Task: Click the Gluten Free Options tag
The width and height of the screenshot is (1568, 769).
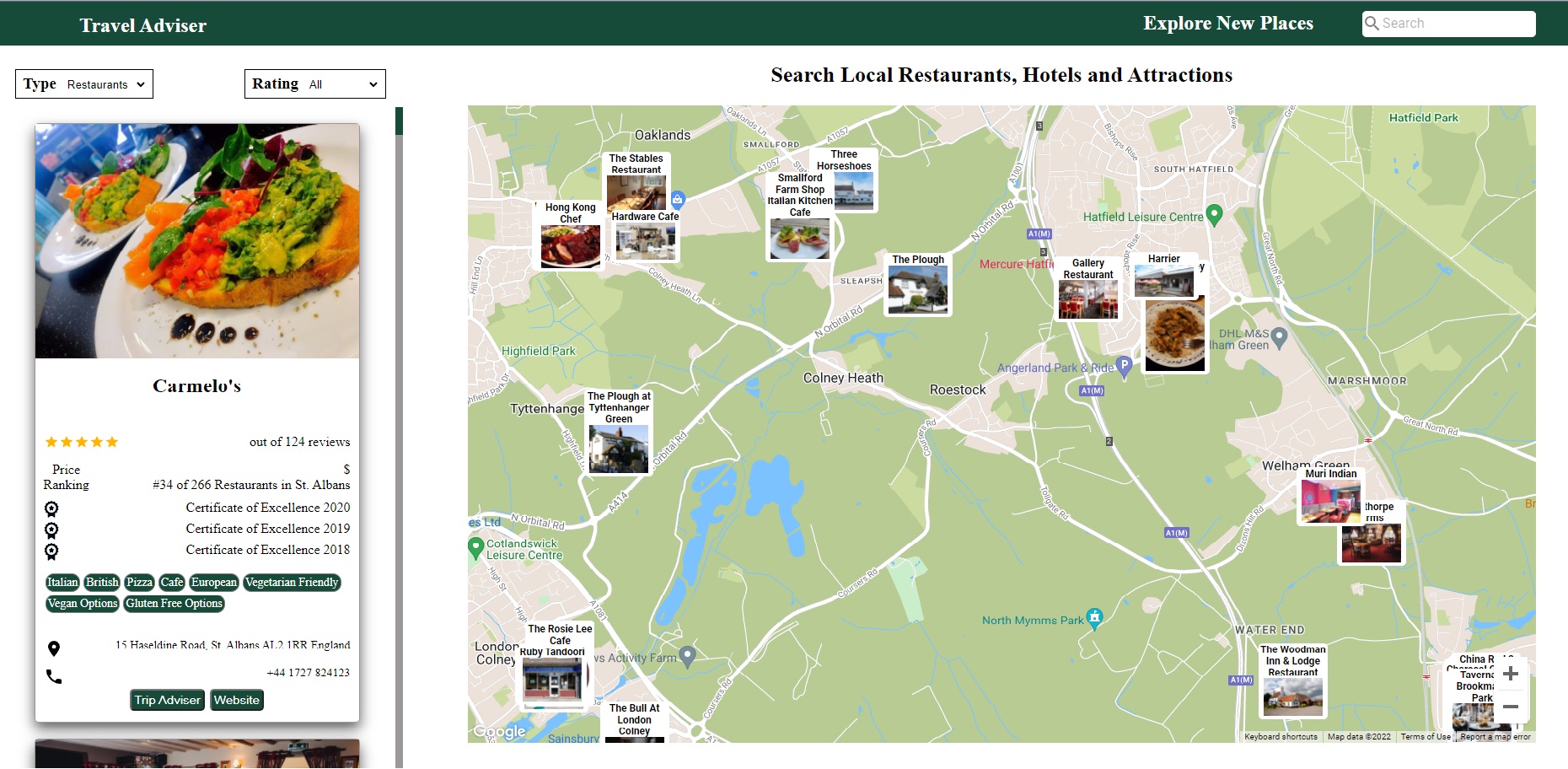Action: (175, 603)
